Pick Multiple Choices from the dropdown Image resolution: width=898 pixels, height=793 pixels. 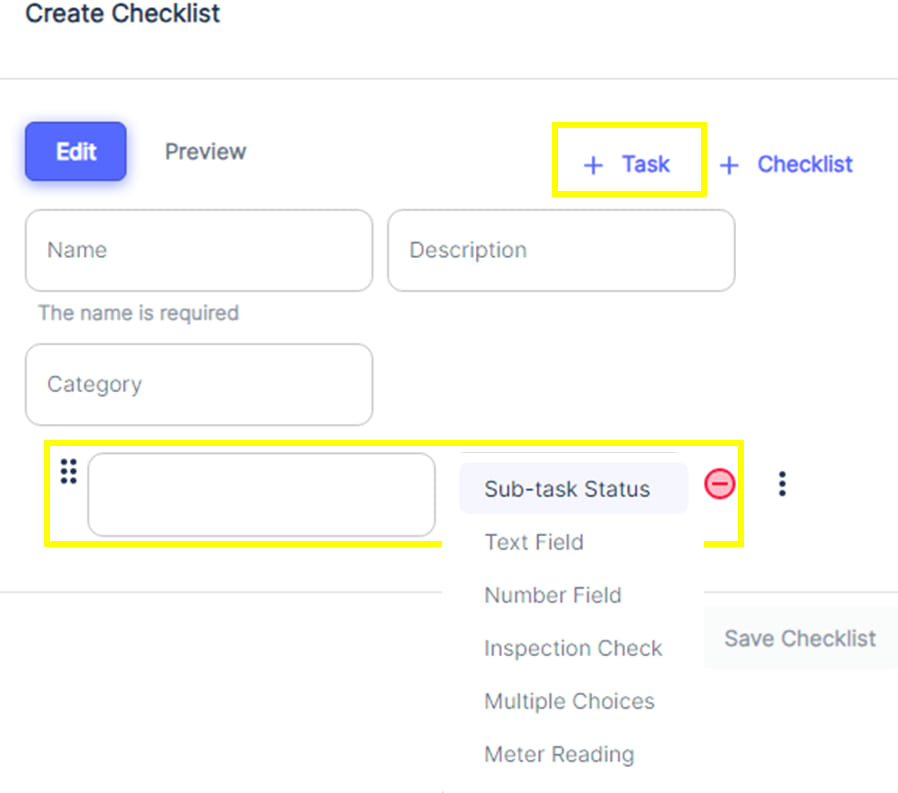tap(569, 701)
